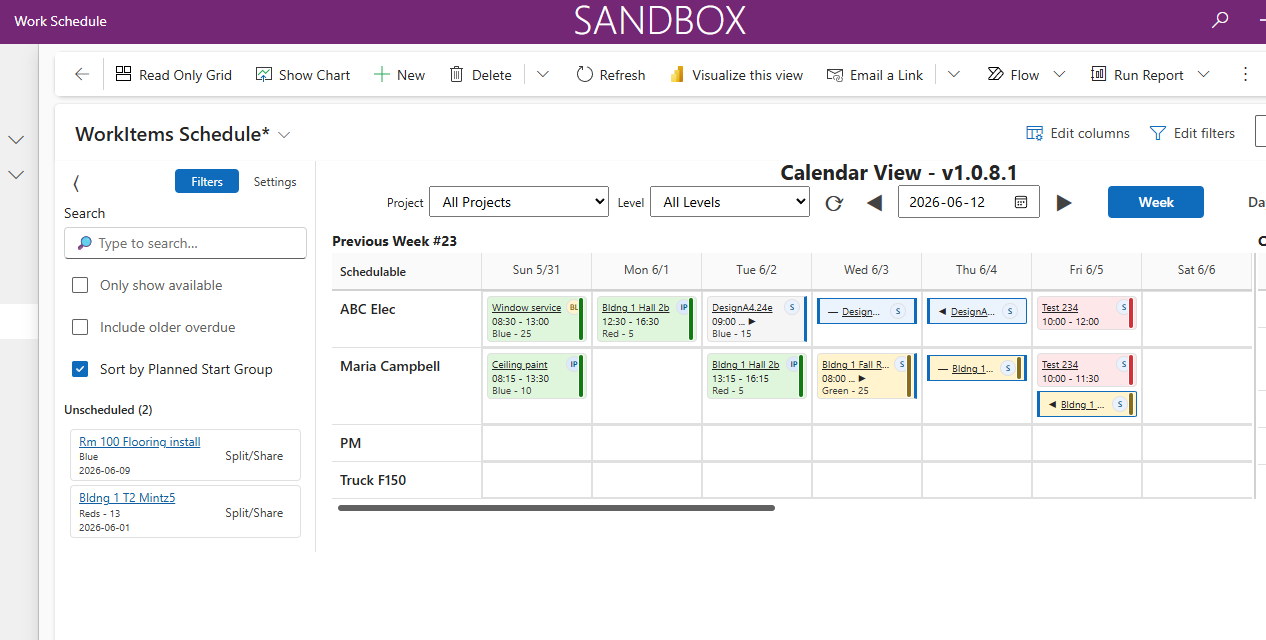Viewport: 1266px width, 640px height.
Task: Open the Flow menu
Action: point(1026,74)
